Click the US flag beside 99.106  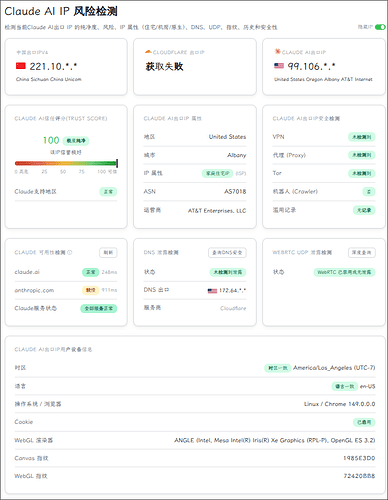point(279,66)
